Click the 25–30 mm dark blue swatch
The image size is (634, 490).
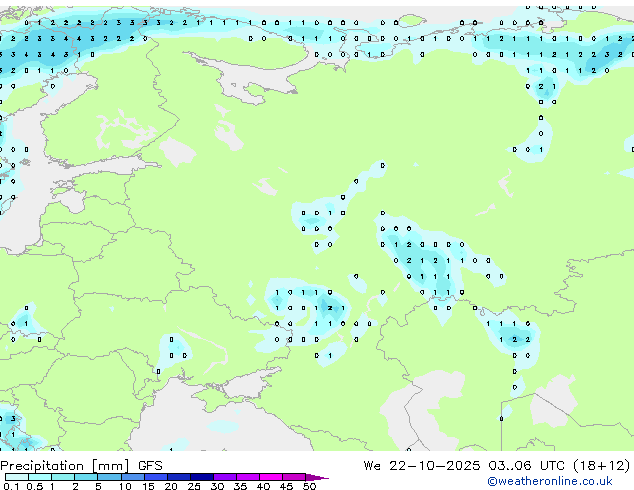(x=202, y=477)
